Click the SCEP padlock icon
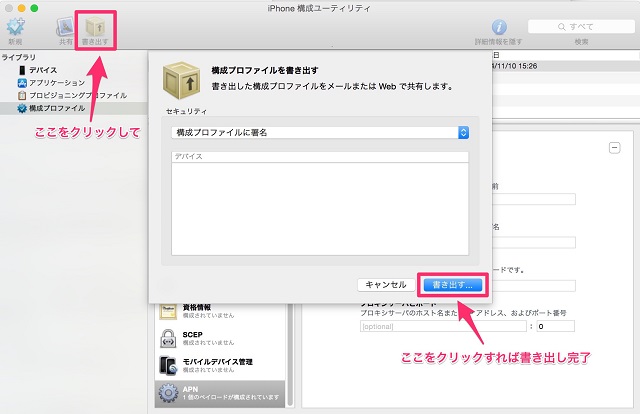Image resolution: width=640 pixels, height=414 pixels. click(x=168, y=338)
